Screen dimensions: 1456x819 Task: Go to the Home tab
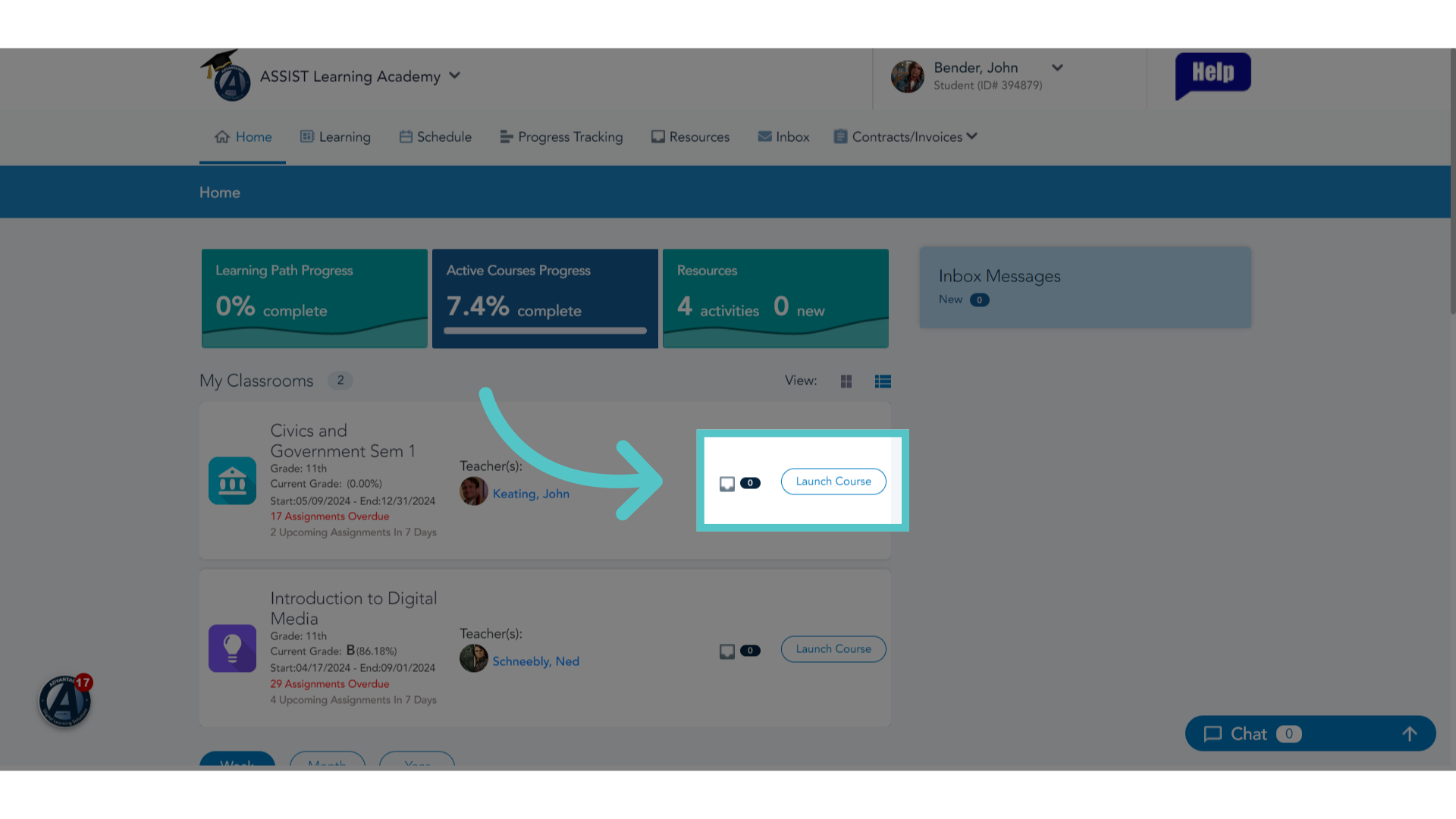(x=243, y=136)
